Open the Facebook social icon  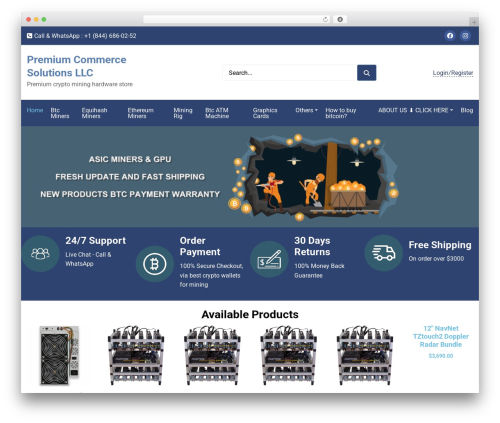(450, 36)
